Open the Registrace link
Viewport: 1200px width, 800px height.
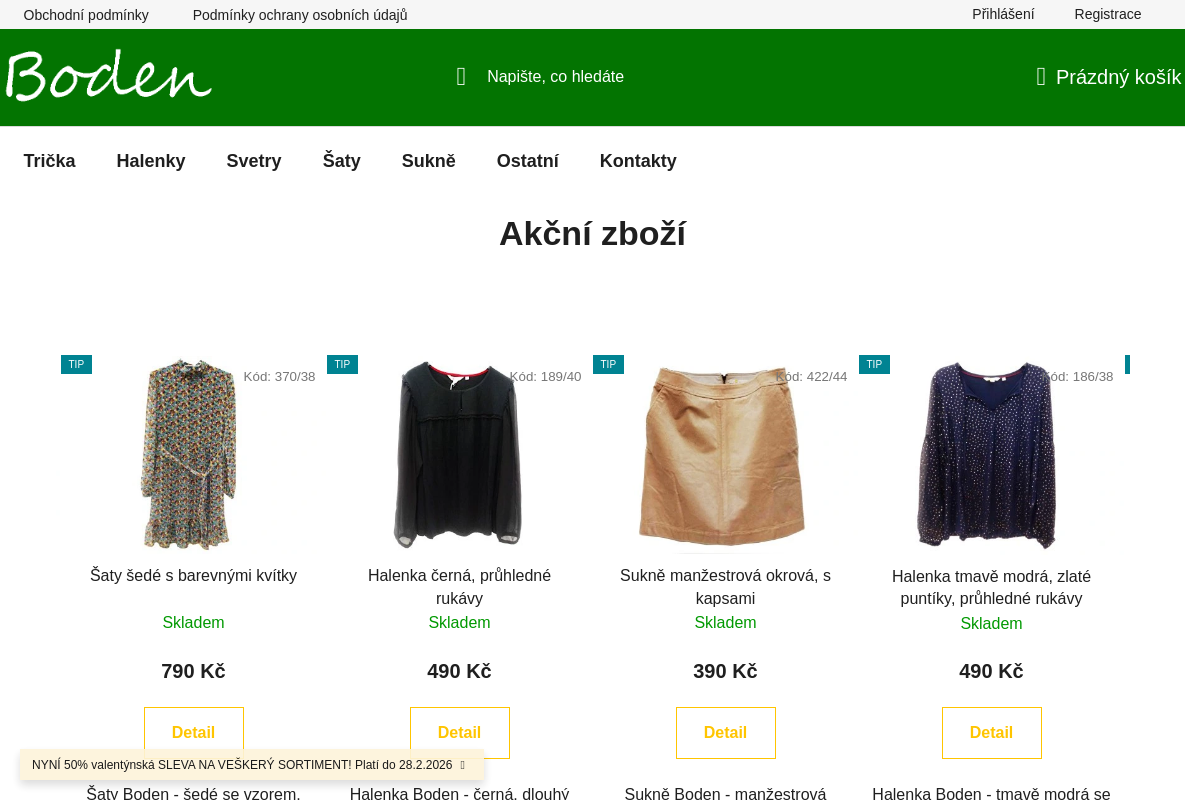[x=1107, y=14]
